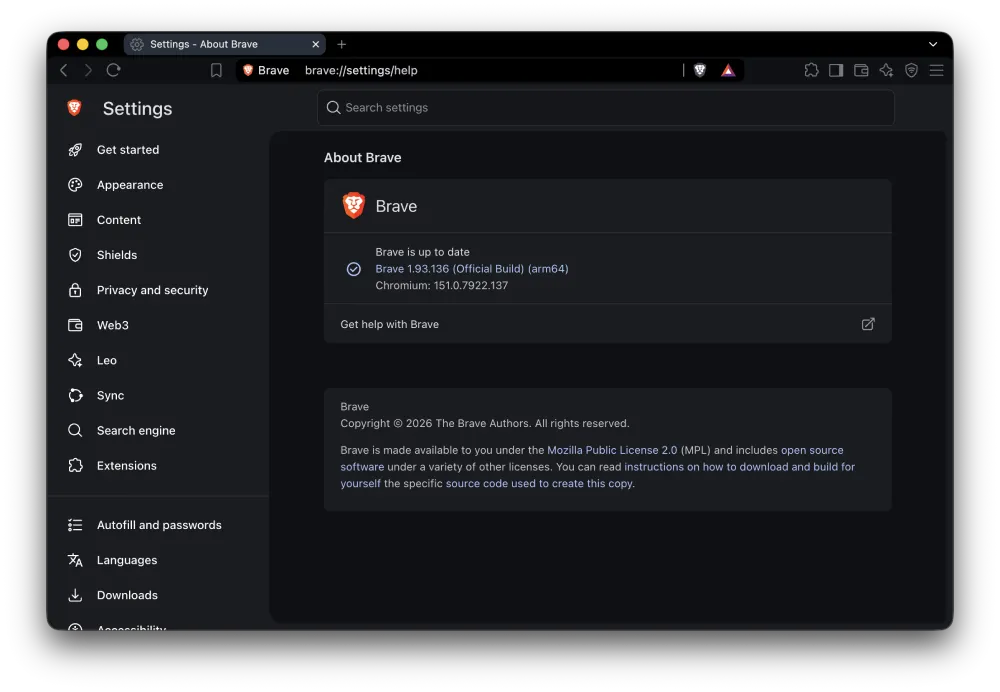Click the Downloads arrow icon
1000x692 pixels.
75,594
